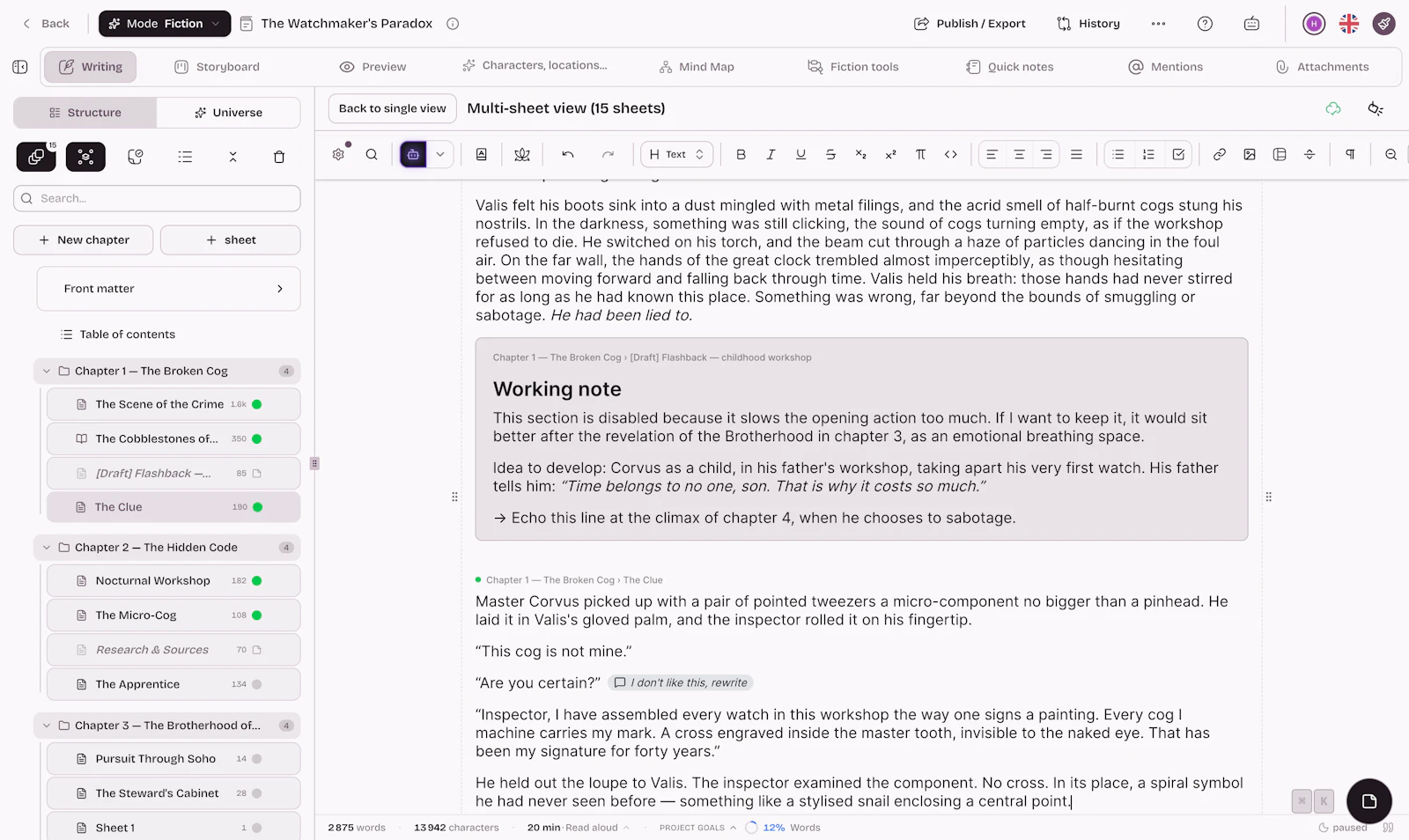
Task: Collapse Chapter 3 — The Brotherhood folder
Action: click(47, 726)
